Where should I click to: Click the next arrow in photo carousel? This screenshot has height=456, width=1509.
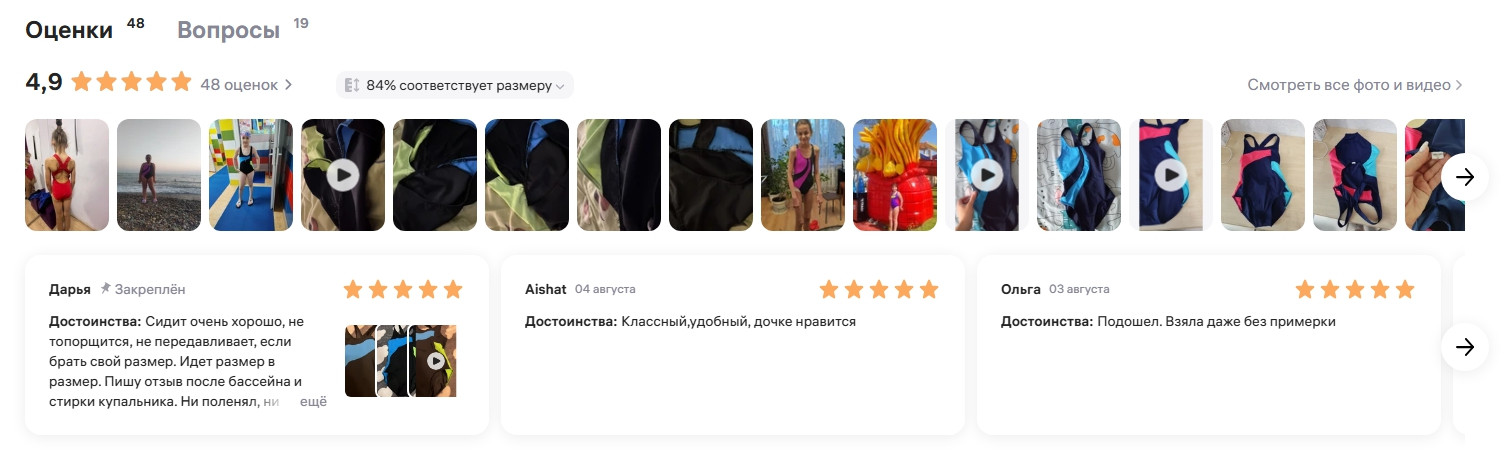click(x=1465, y=176)
